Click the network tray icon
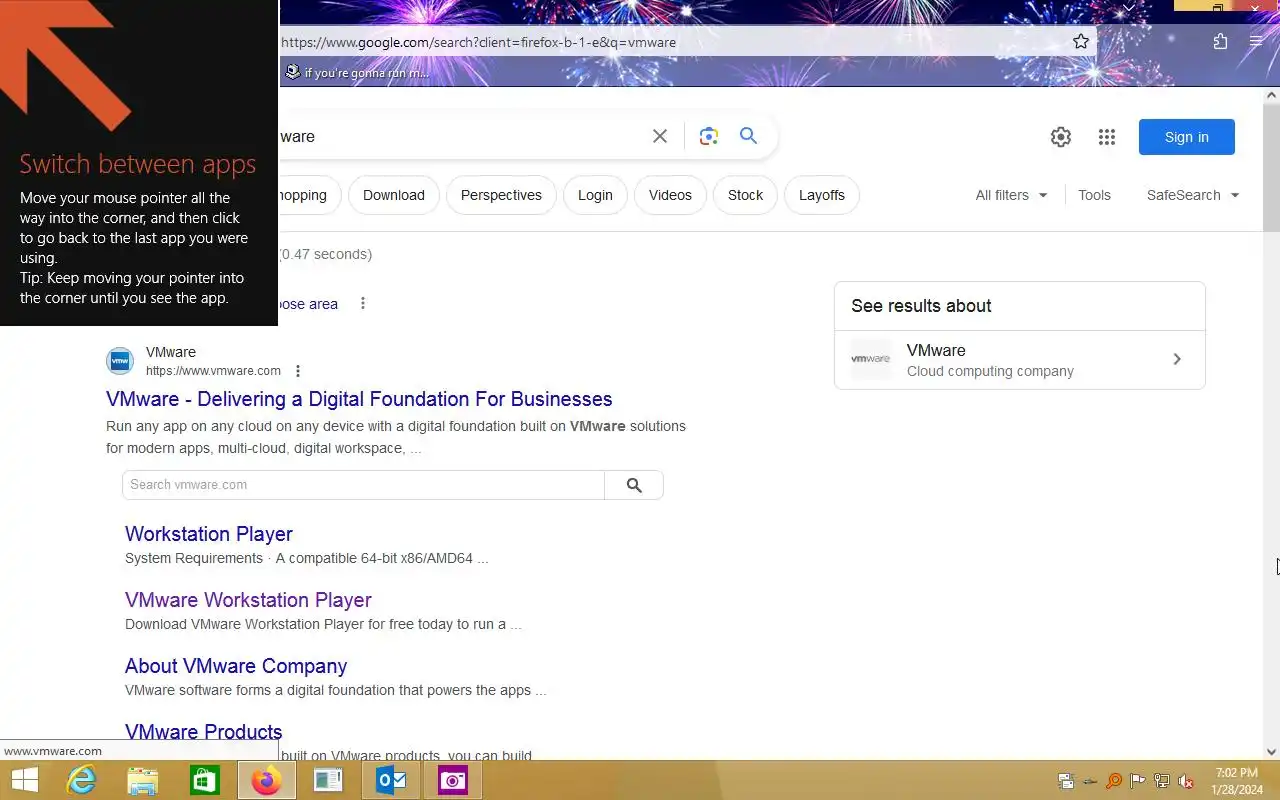Screen dimensions: 1280x800 click(1162, 781)
